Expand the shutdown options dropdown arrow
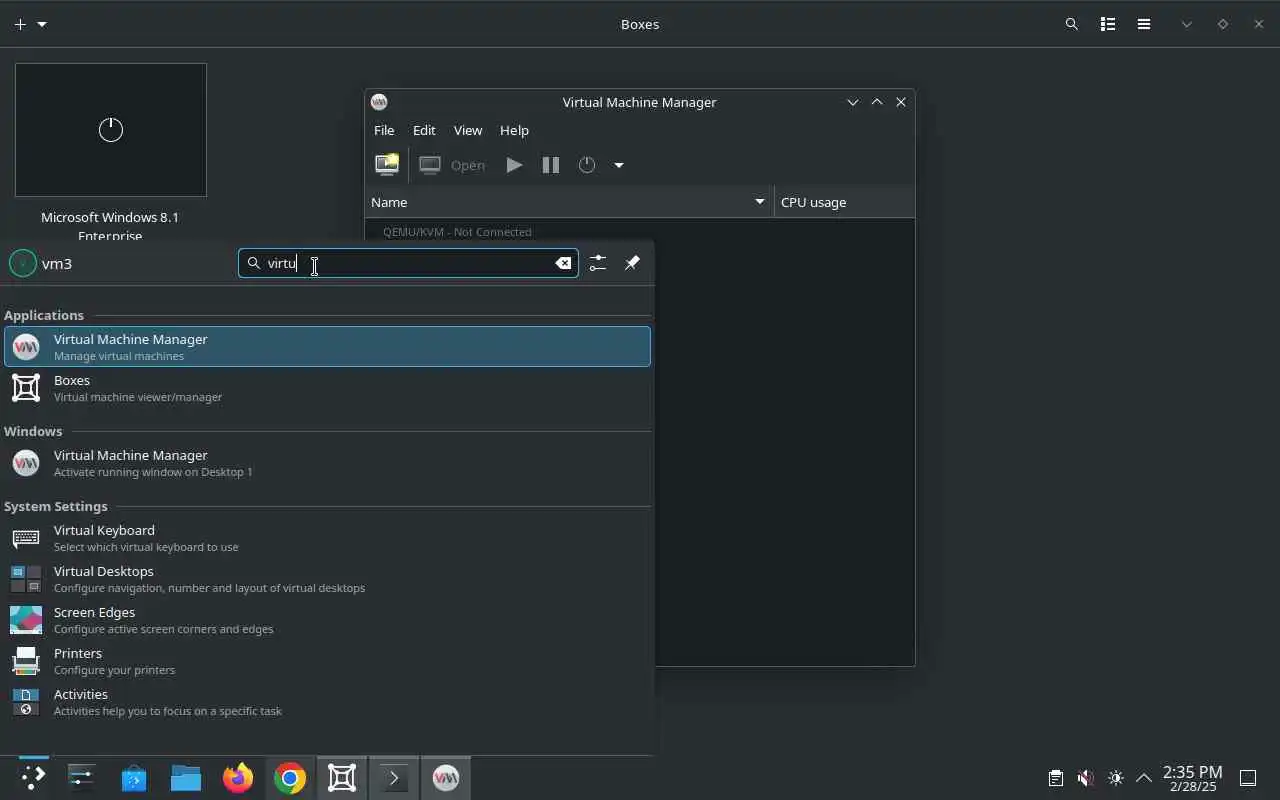 pyautogui.click(x=619, y=165)
